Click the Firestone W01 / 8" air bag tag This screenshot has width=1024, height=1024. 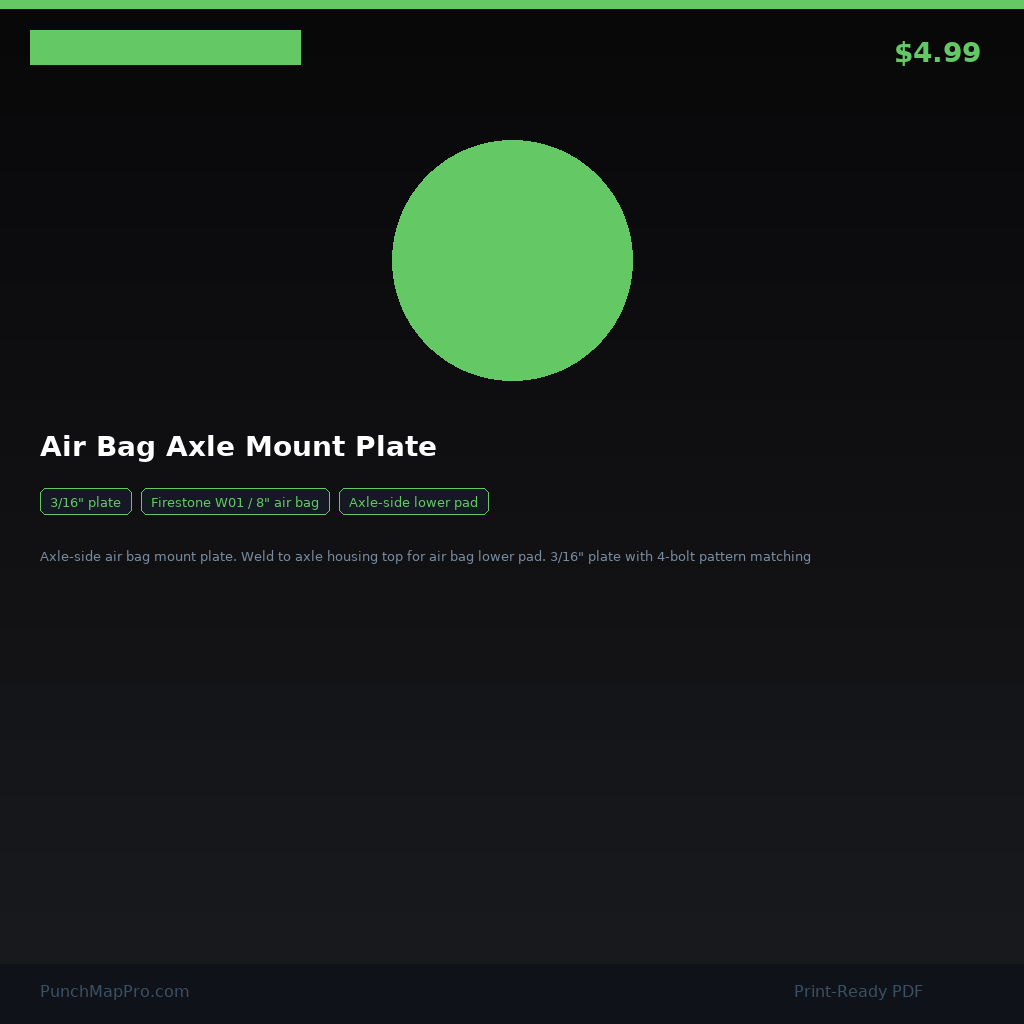pyautogui.click(x=235, y=502)
